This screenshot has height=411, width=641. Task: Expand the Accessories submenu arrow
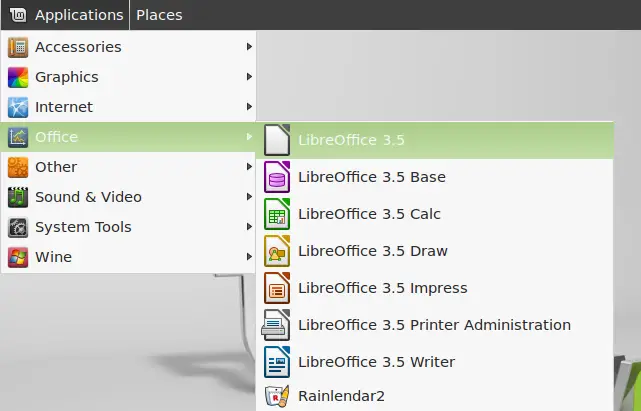coord(249,47)
